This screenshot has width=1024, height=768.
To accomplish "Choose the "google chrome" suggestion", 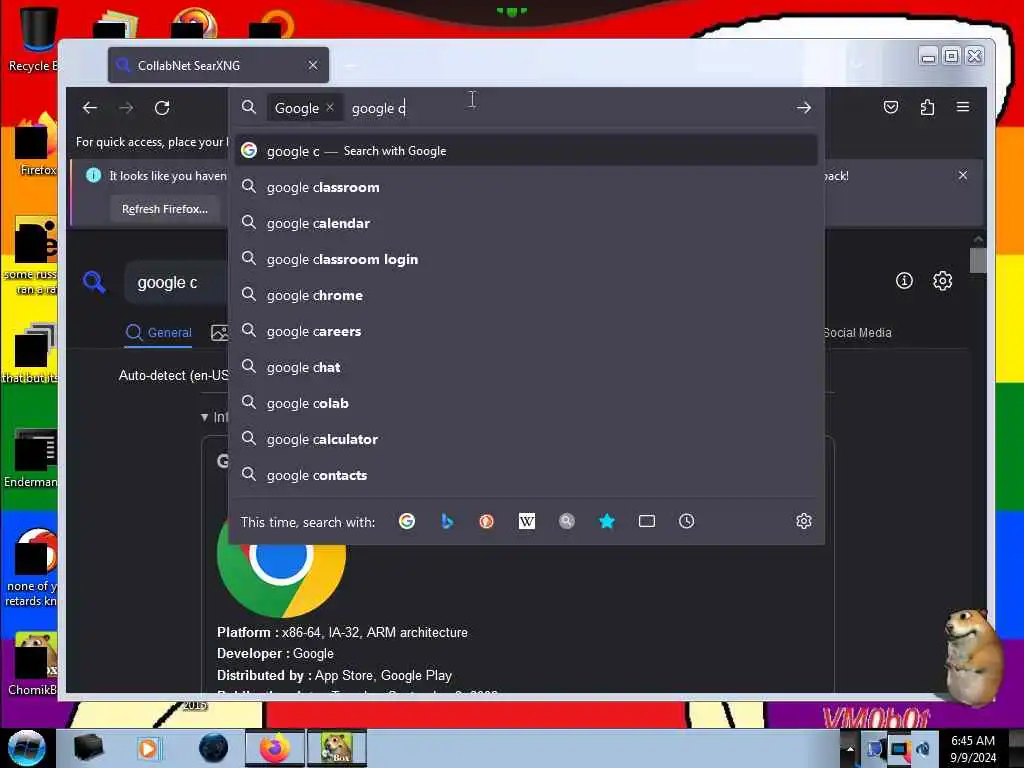I will [526, 295].
